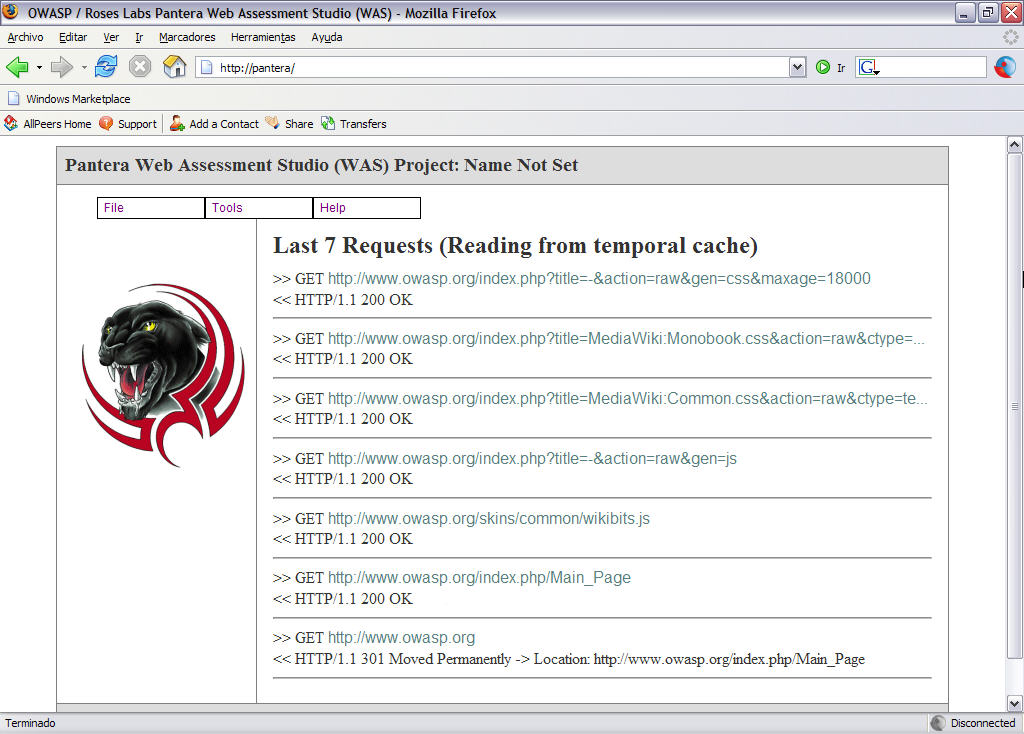Click the Share toolbar button

coord(289,123)
